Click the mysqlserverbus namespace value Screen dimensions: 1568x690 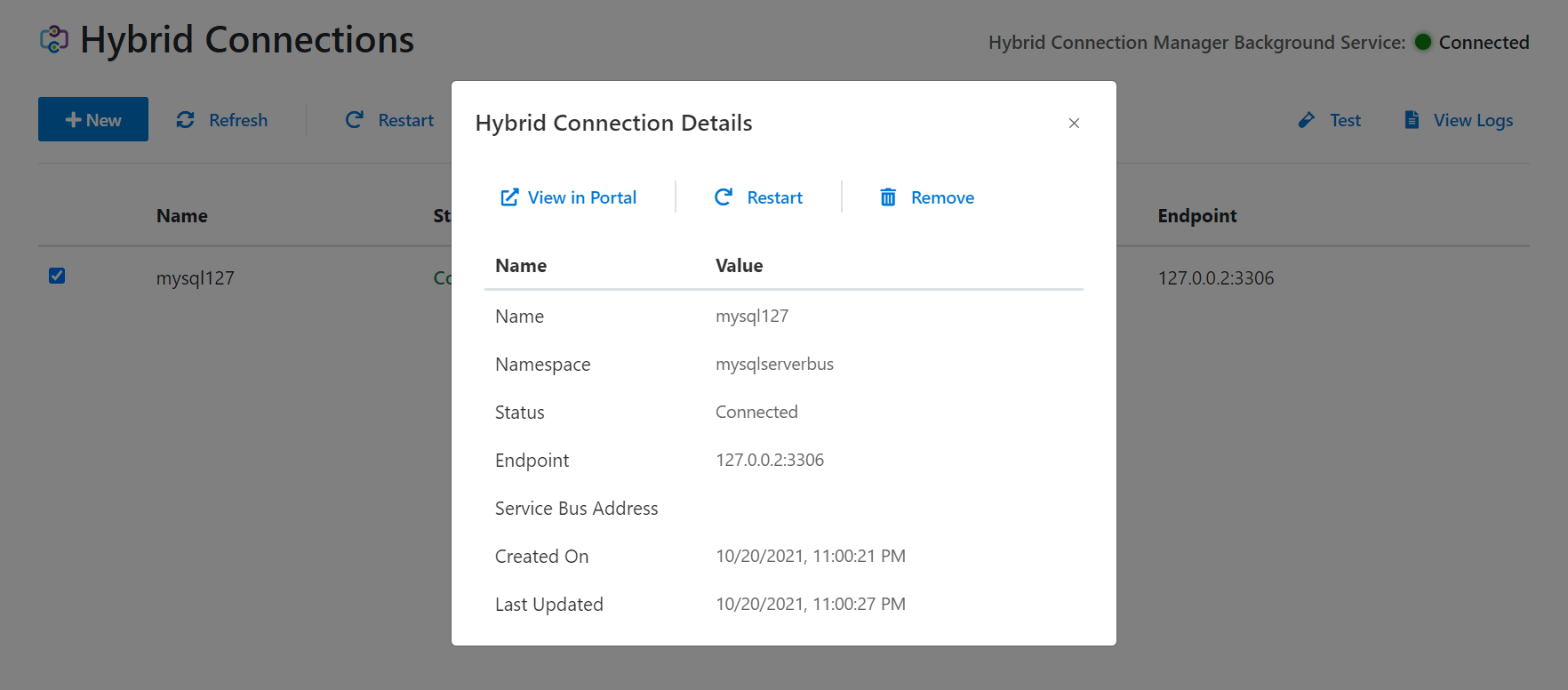click(774, 364)
